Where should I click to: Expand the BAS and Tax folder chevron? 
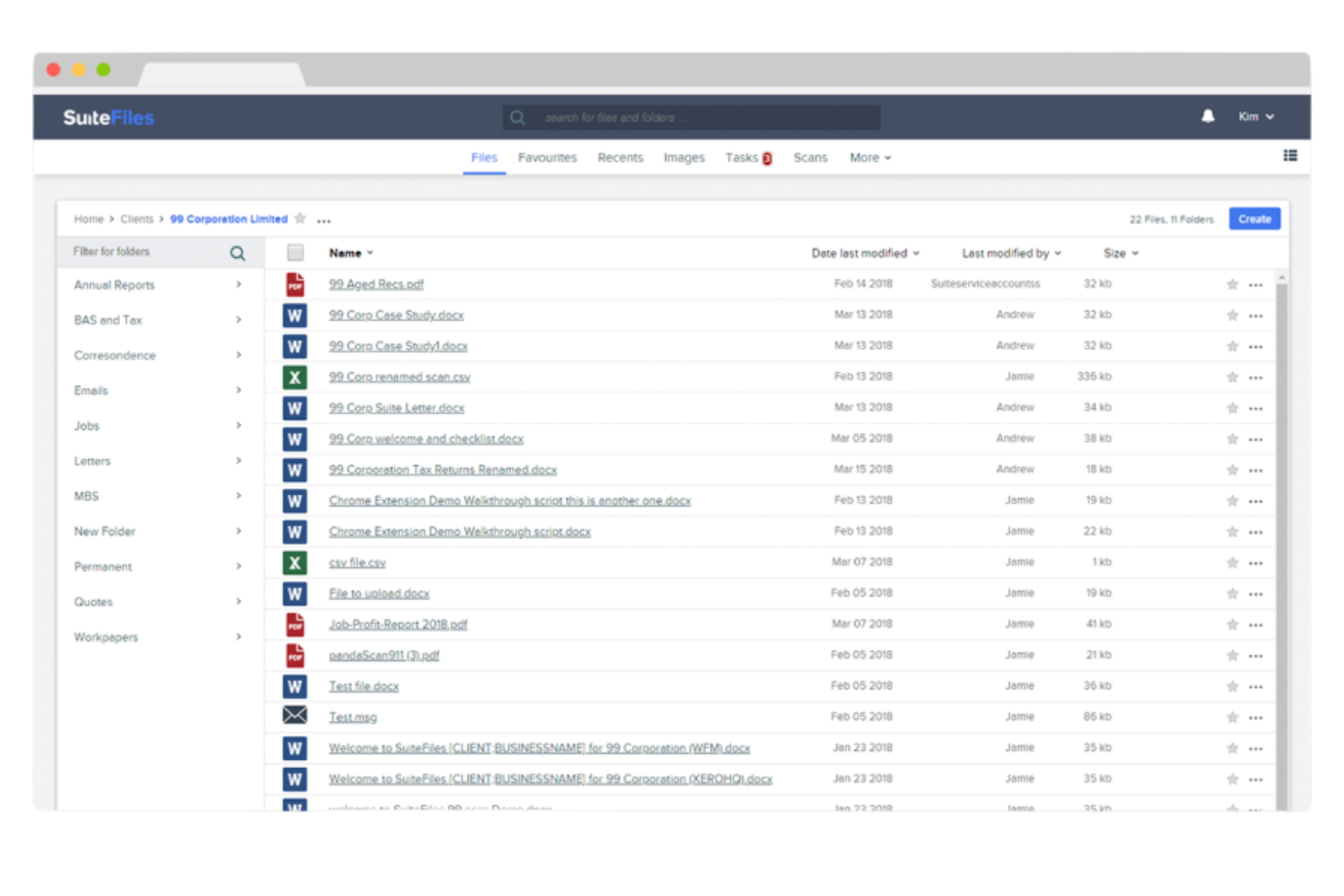pos(239,320)
